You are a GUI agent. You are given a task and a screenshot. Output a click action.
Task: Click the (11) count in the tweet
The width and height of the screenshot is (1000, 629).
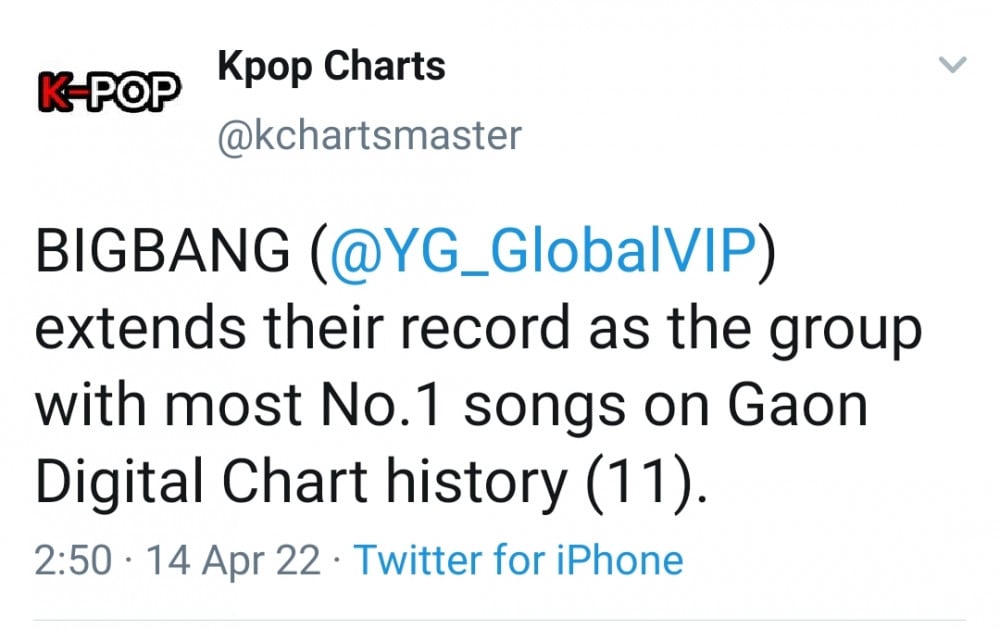[640, 483]
